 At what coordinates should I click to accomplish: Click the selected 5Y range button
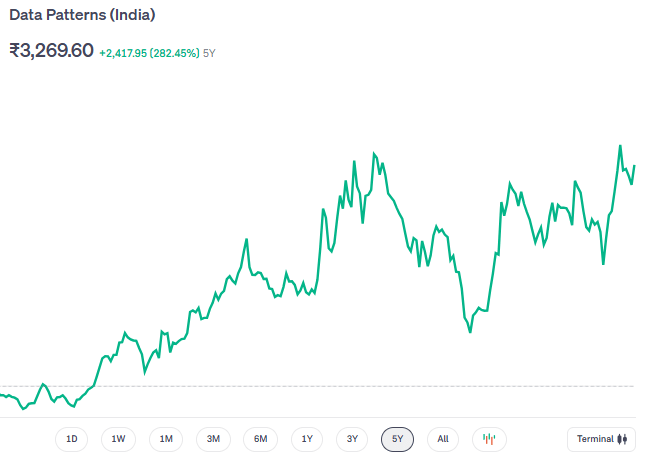397,439
